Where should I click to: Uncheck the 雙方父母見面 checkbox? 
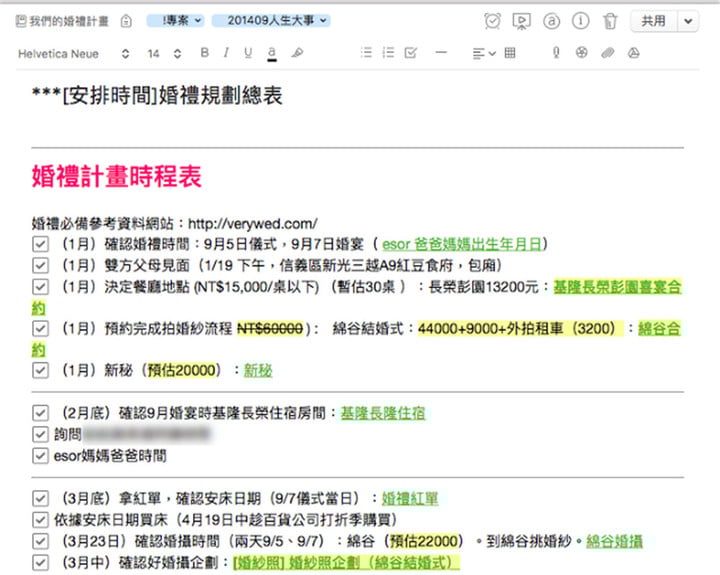tap(40, 265)
